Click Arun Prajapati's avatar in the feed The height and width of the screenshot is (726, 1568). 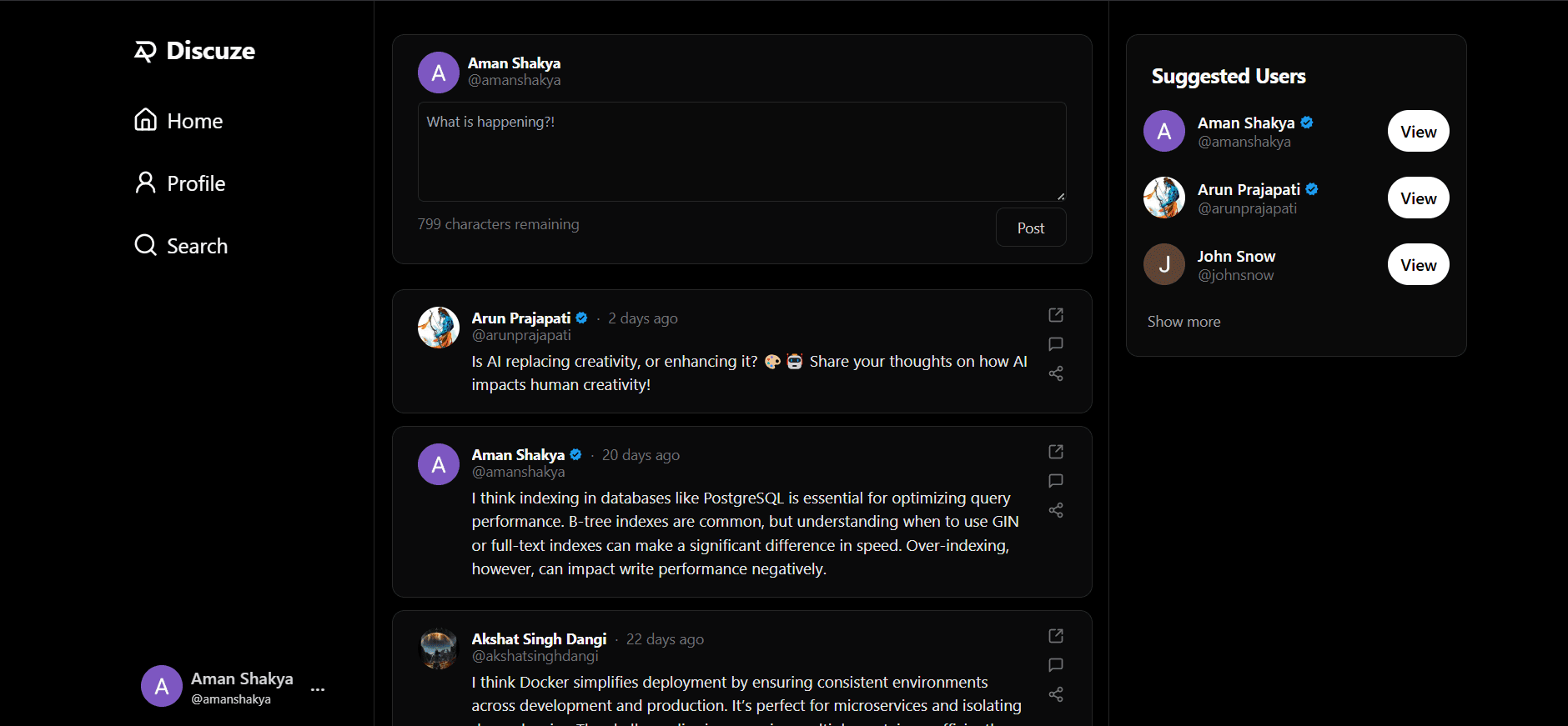pos(439,328)
